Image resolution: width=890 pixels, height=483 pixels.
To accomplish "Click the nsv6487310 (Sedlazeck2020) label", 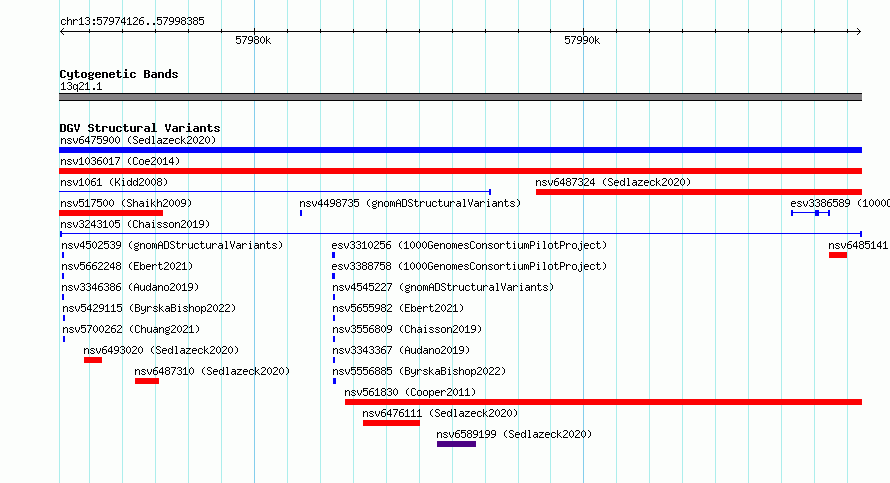I will tap(212, 371).
